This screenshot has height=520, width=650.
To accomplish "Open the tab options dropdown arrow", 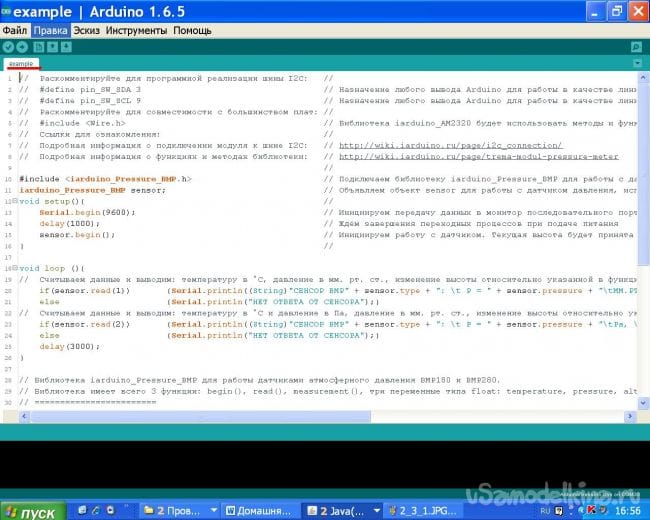I will 639,63.
